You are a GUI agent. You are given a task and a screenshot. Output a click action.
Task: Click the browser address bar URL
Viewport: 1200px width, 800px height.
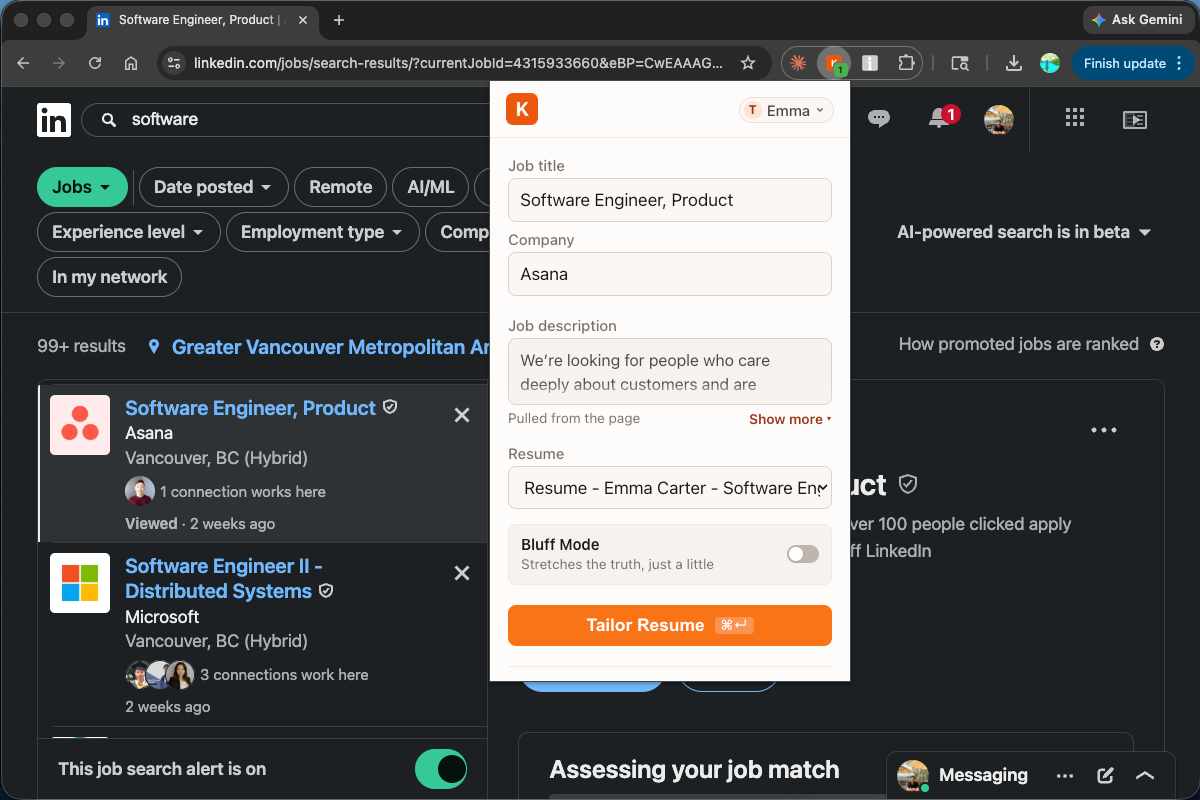(x=457, y=63)
